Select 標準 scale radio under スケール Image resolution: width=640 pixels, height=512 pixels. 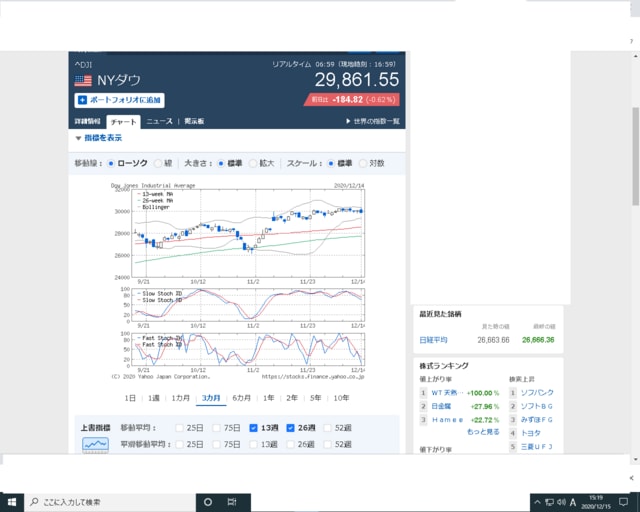tap(331, 163)
